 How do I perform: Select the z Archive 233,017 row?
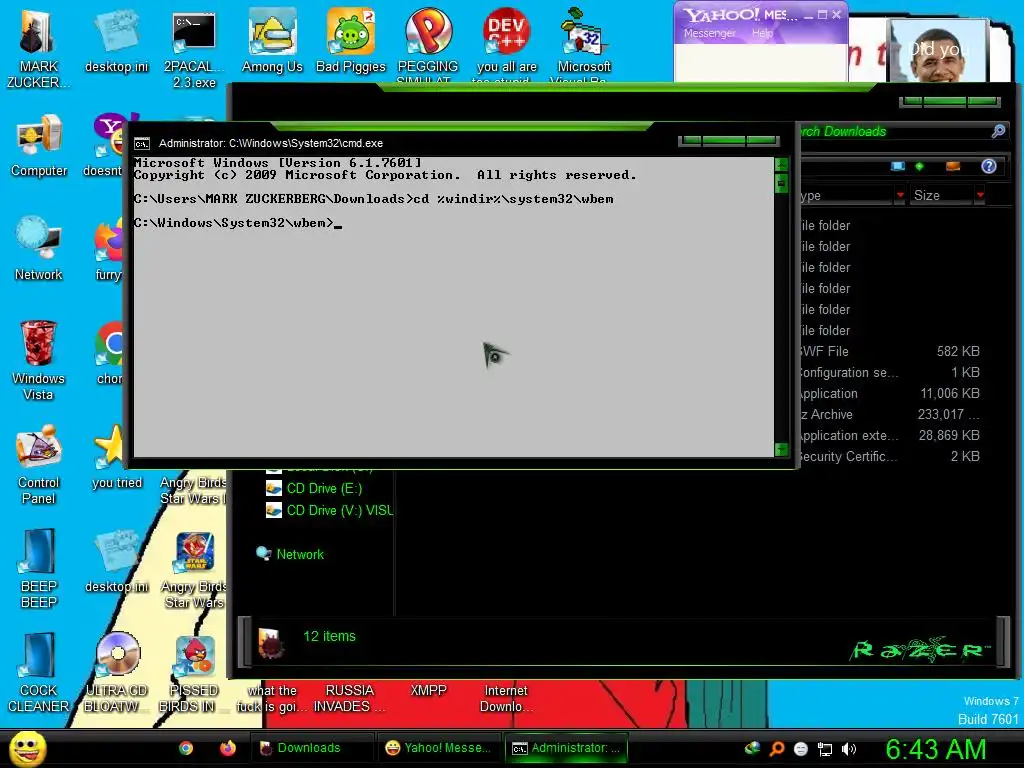tap(890, 414)
